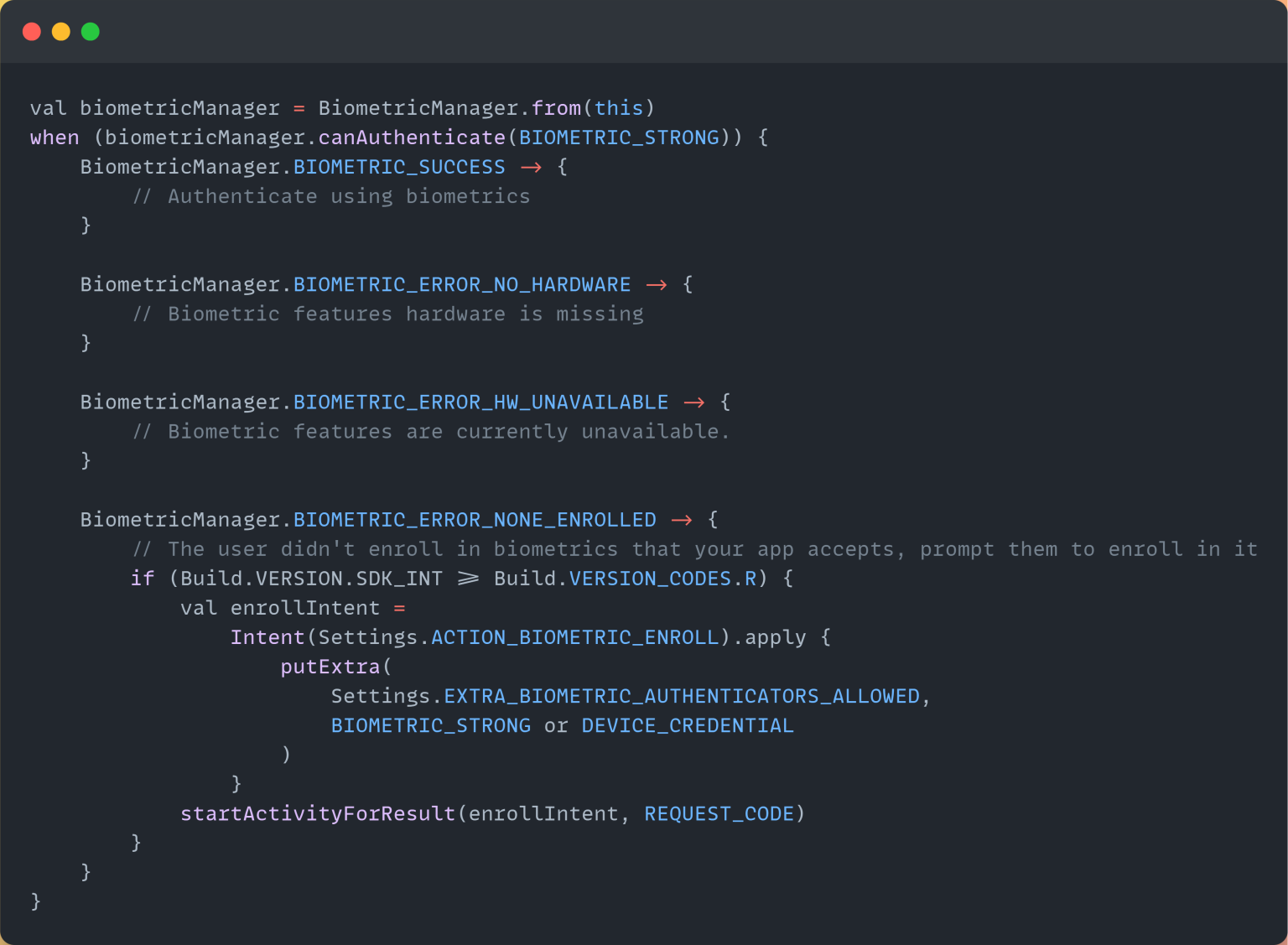Screen dimensions: 1288x945
Task: Select the when keyword
Action: tap(54, 137)
